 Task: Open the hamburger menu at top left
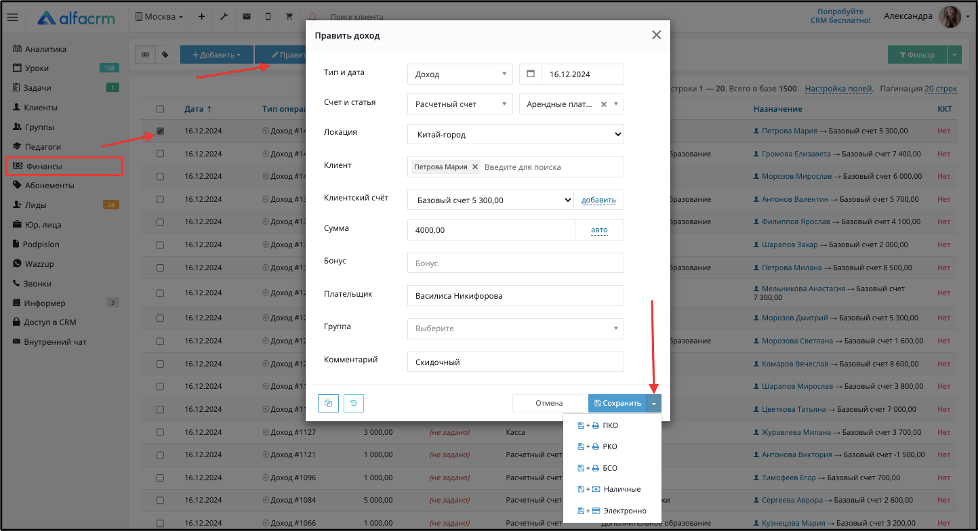pos(12,17)
